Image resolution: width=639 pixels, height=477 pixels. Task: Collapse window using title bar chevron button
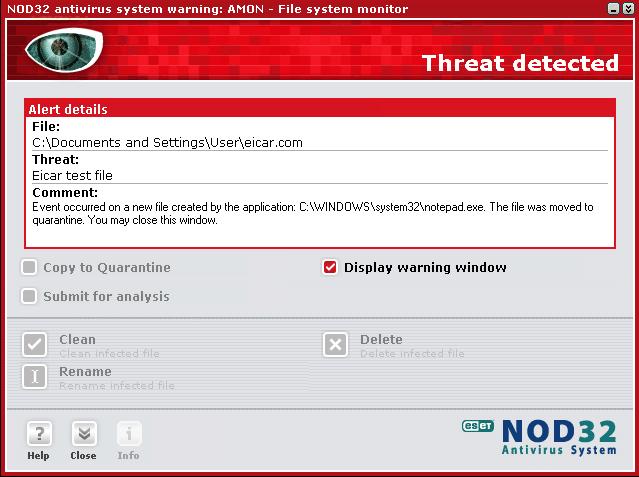(628, 9)
